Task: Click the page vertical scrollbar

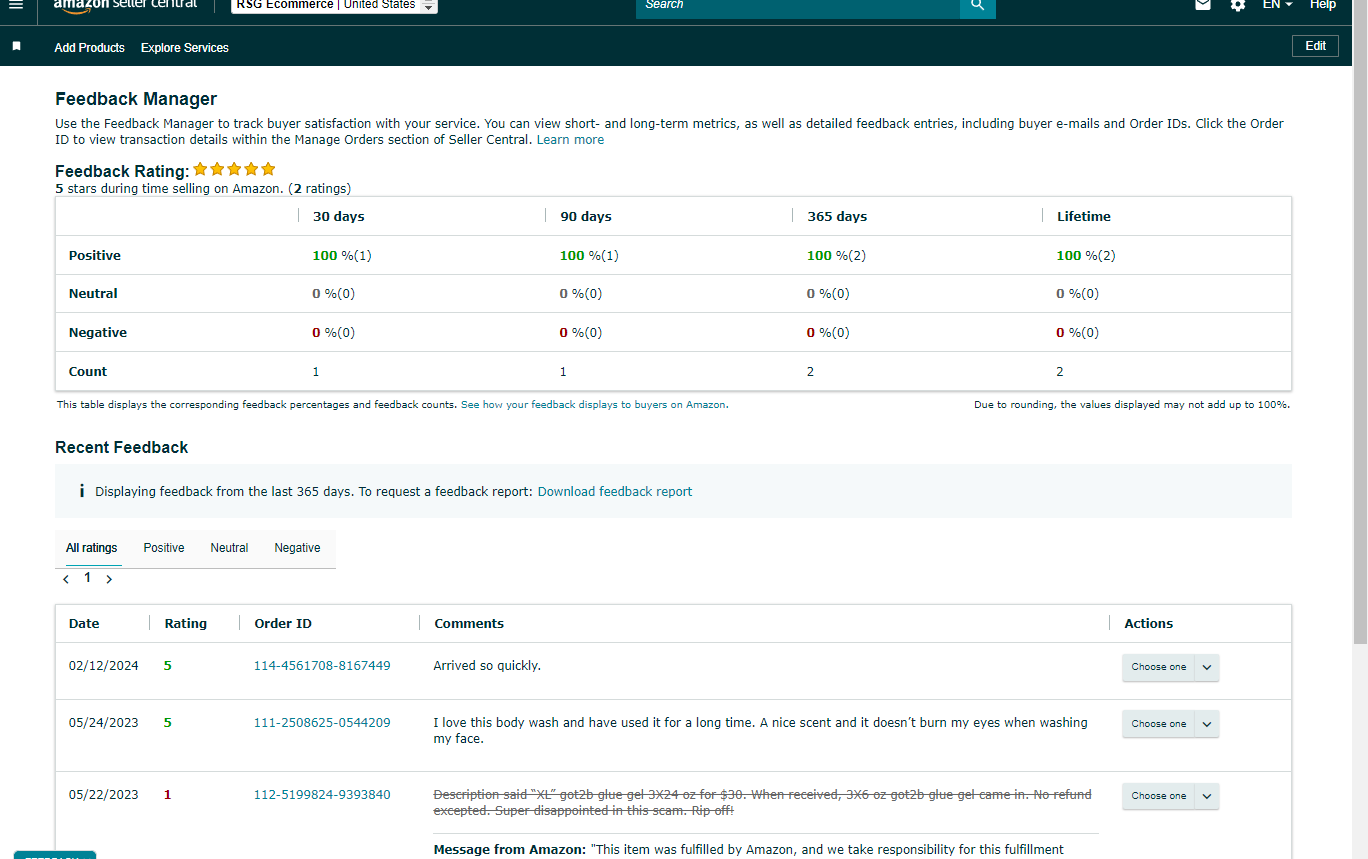Action: click(1360, 320)
